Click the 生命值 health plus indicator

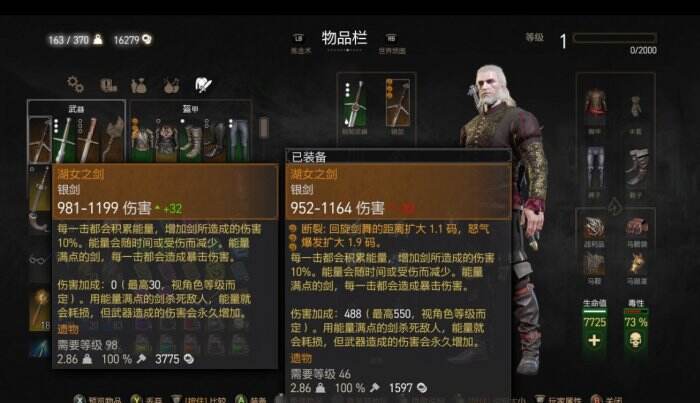coord(594,341)
